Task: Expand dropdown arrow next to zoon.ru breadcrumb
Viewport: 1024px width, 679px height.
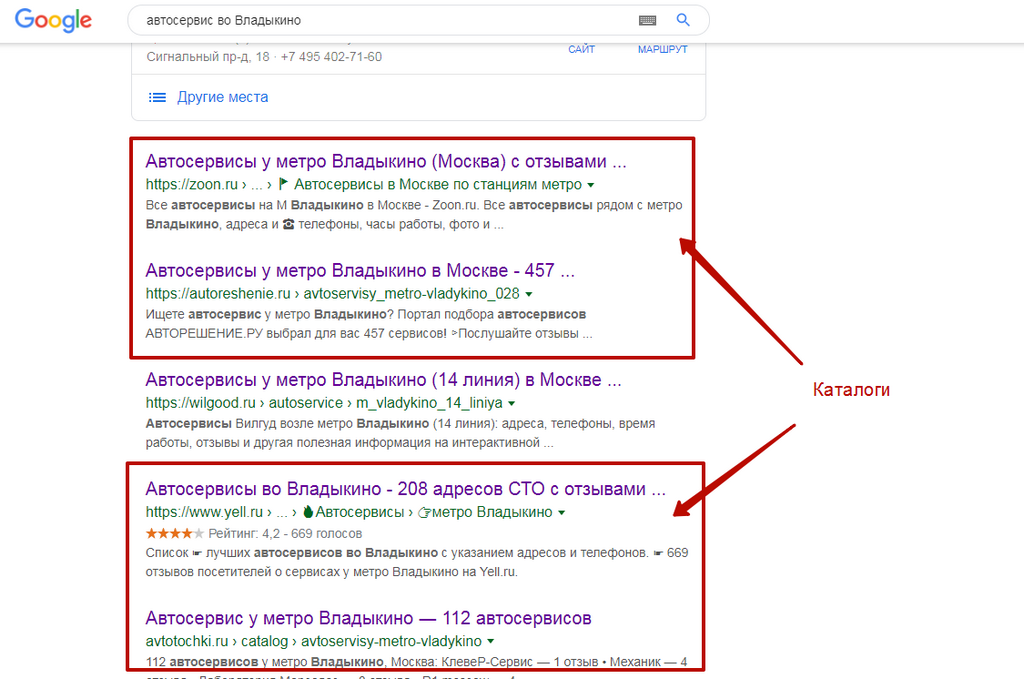Action: [x=590, y=185]
